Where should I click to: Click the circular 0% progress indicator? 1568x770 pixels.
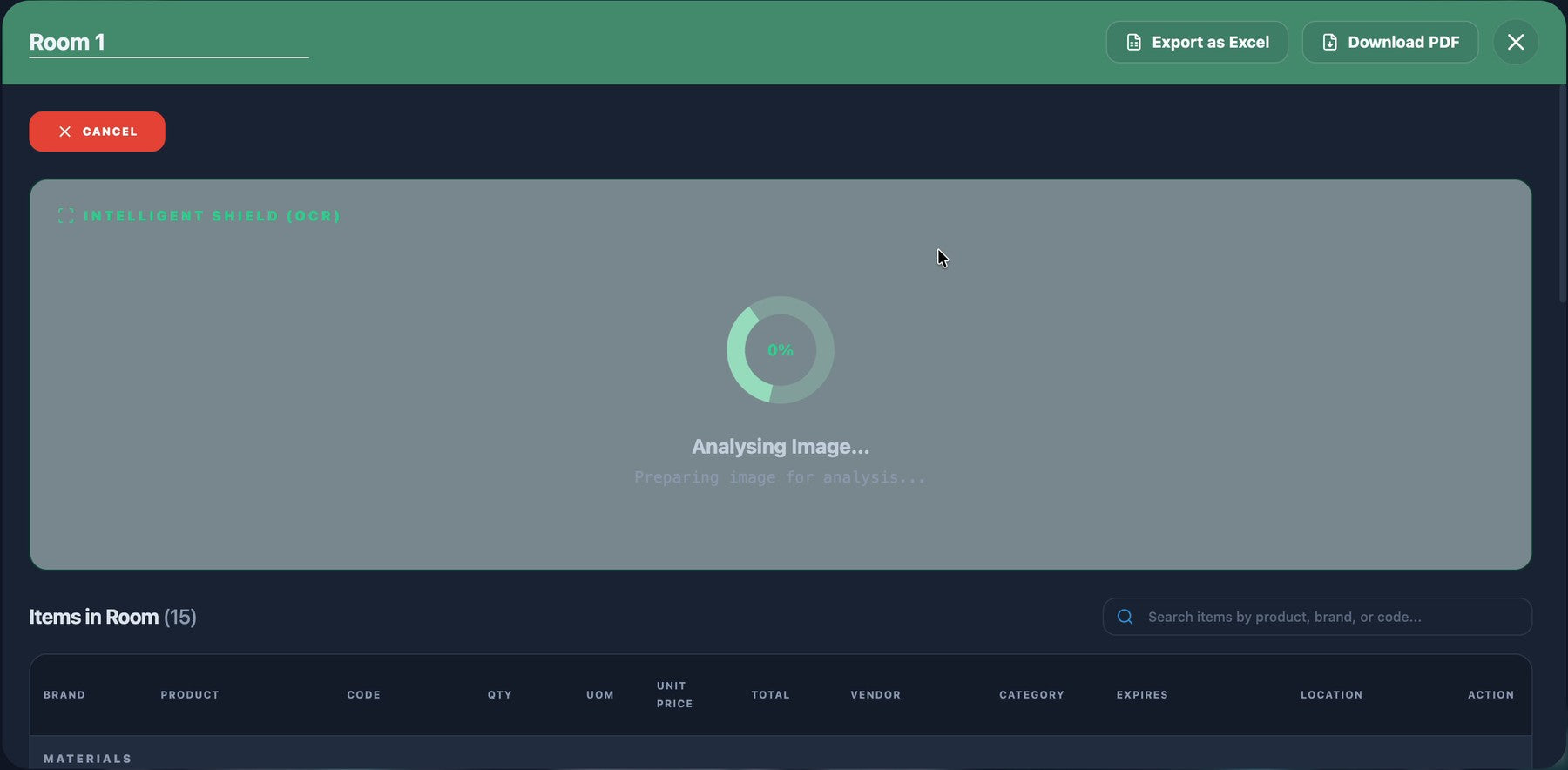(x=781, y=350)
